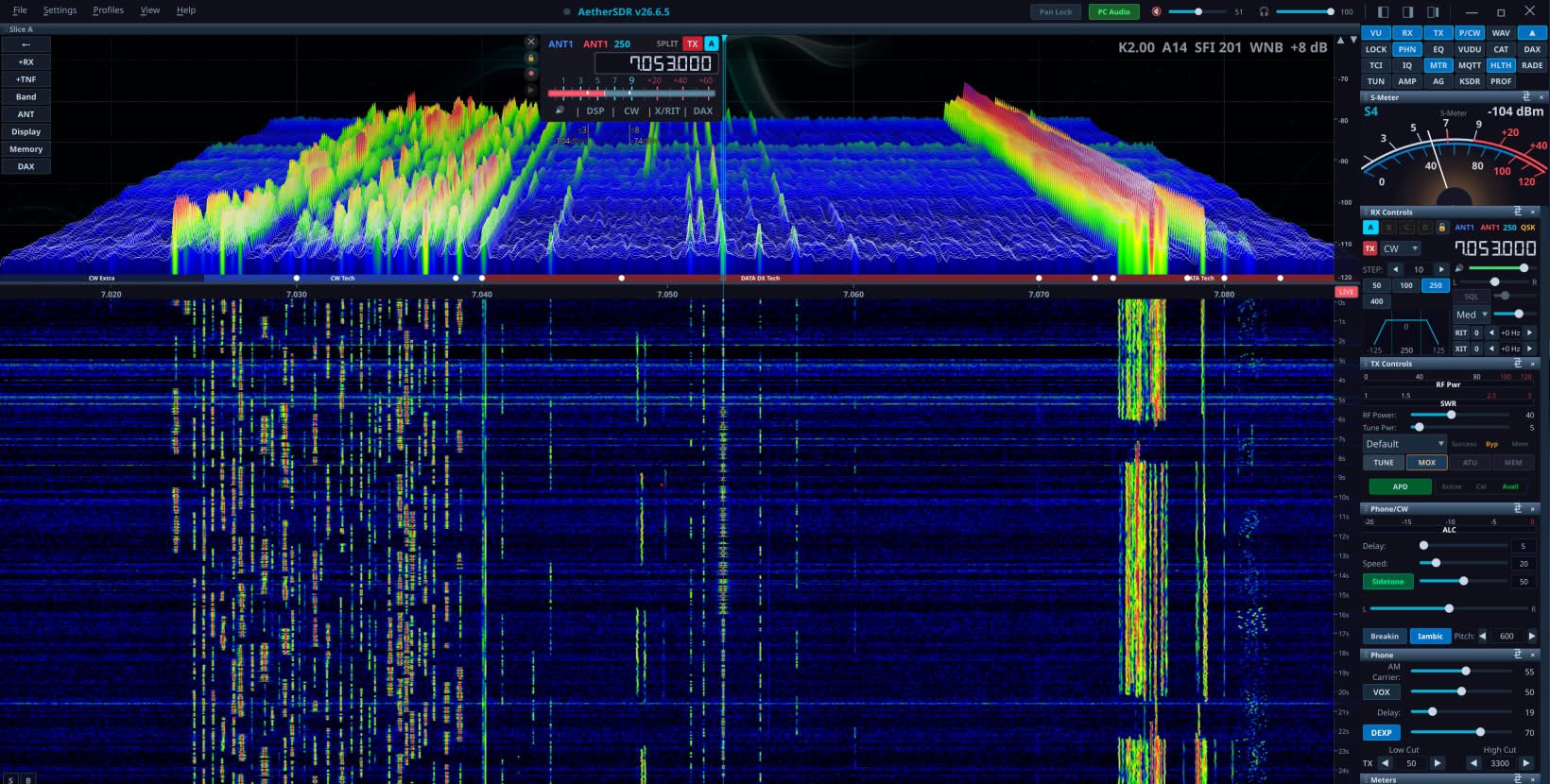
Task: Toggle the HLTH panel button
Action: [x=1501, y=65]
